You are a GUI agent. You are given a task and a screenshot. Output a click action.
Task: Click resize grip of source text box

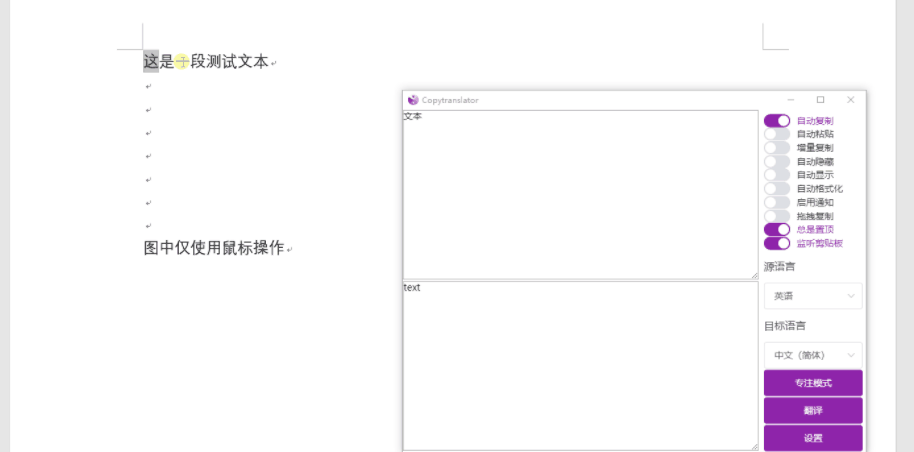pyautogui.click(x=754, y=275)
